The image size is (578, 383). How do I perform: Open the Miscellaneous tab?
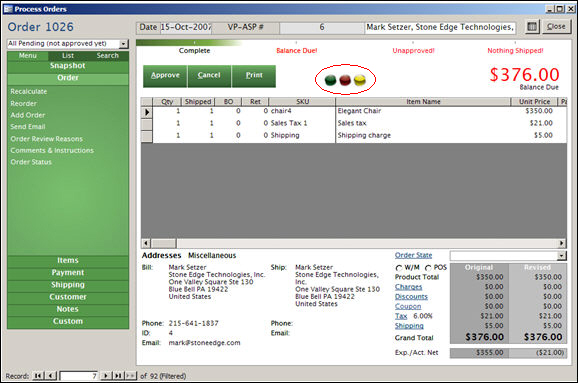[212, 255]
